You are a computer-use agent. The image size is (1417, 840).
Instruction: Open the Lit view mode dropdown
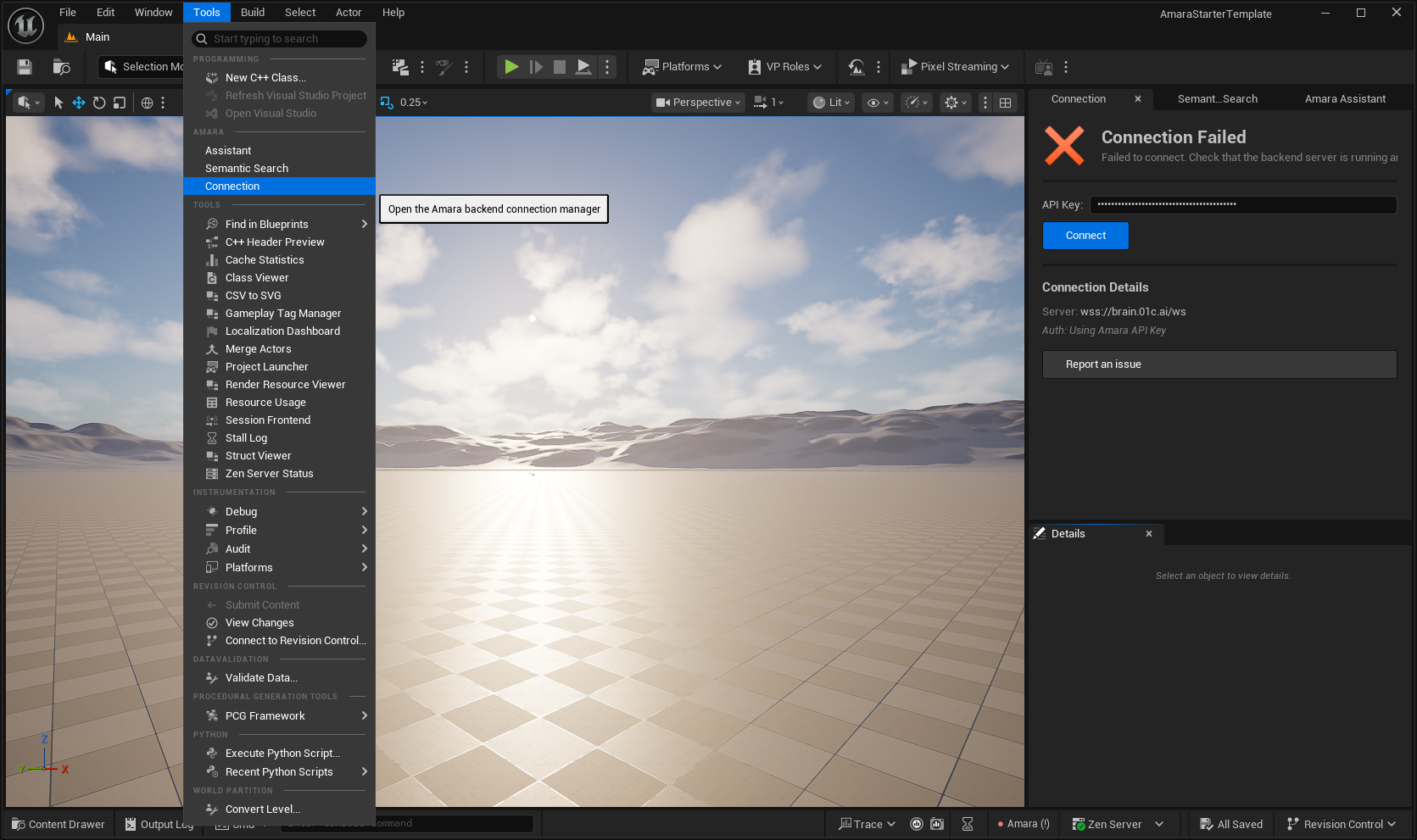coord(831,103)
